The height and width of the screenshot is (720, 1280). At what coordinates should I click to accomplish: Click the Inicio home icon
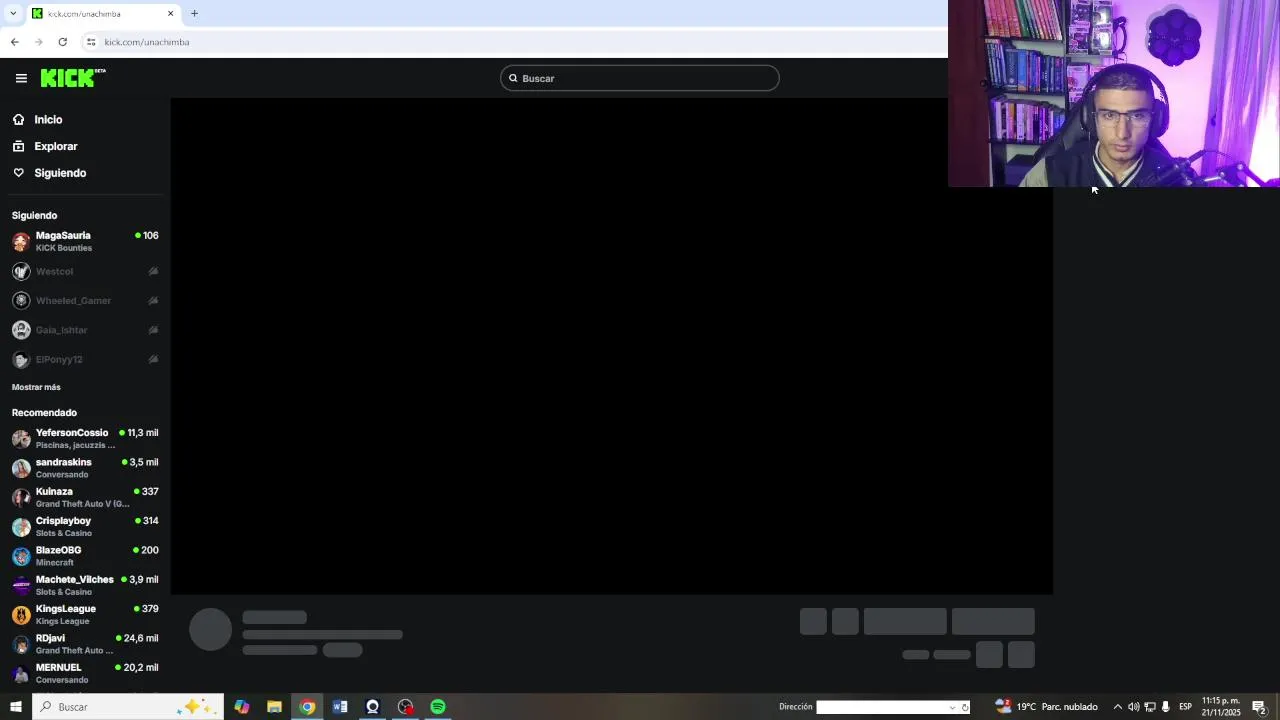pos(18,119)
